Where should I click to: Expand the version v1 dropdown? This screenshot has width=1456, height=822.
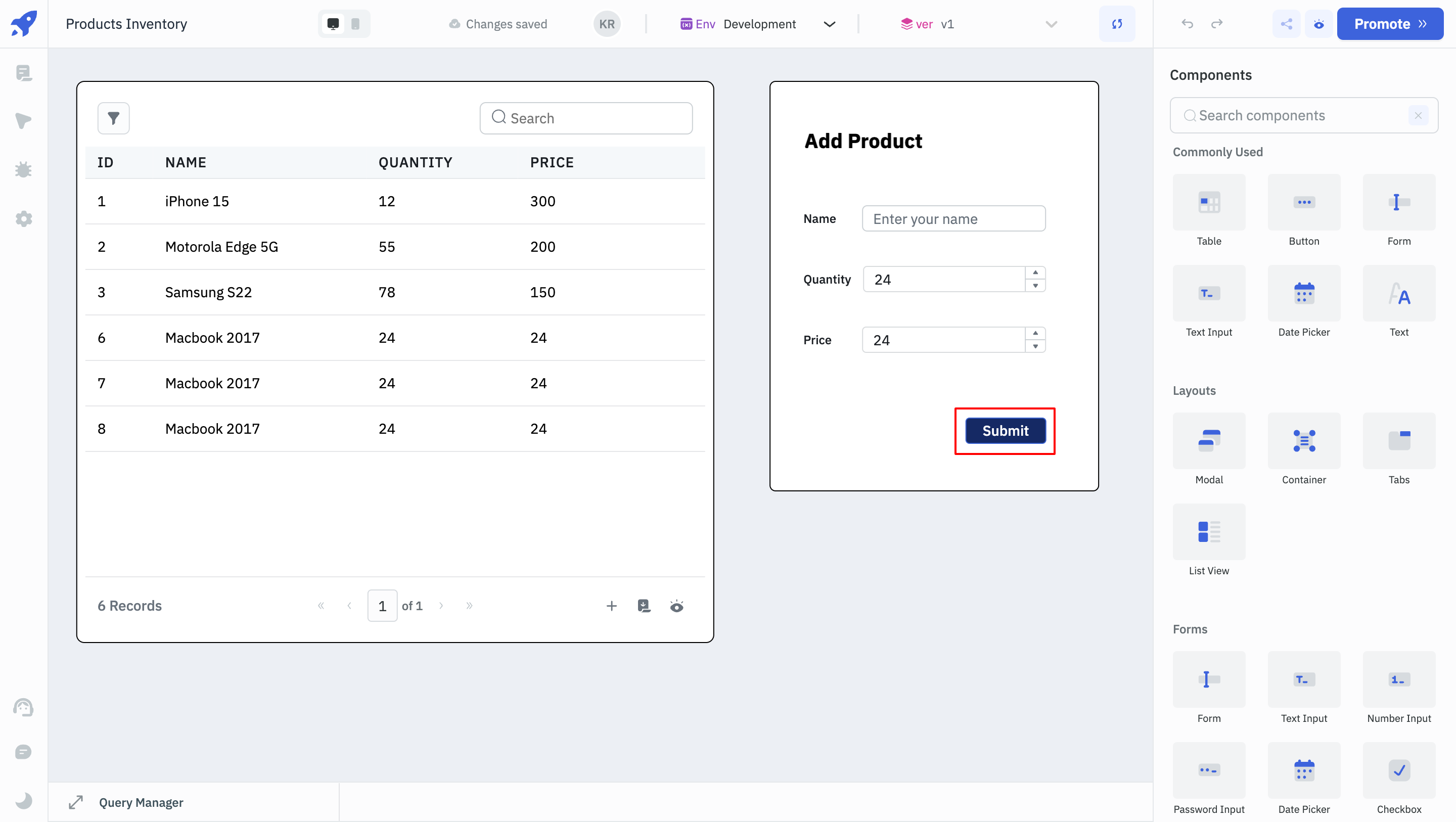[1051, 24]
